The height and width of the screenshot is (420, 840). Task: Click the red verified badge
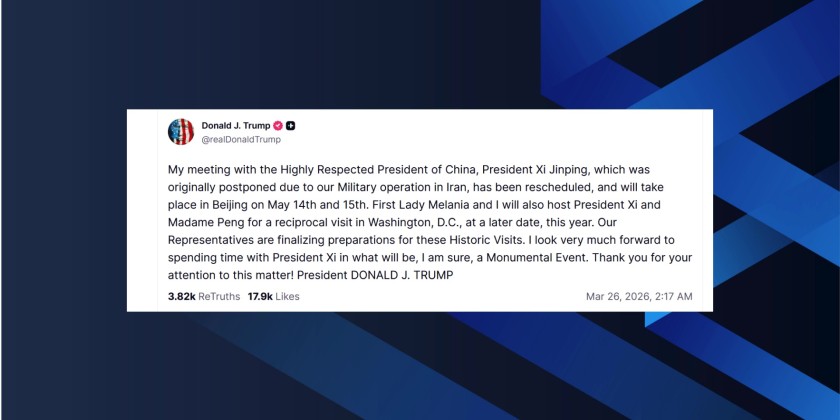click(x=277, y=125)
